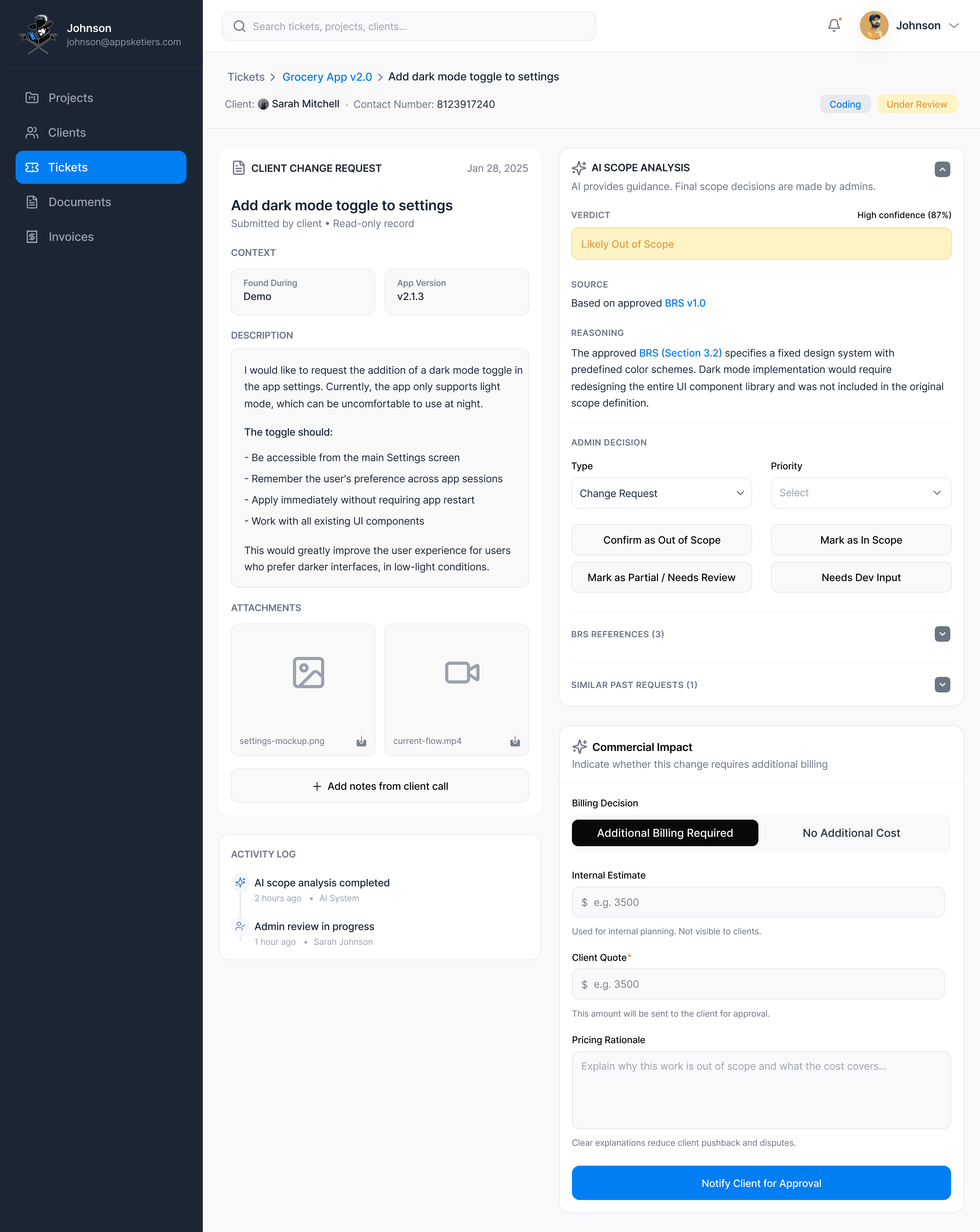Click the Appsketiers logo in sidebar
Viewport: 980px width, 1232px height.
[38, 34]
